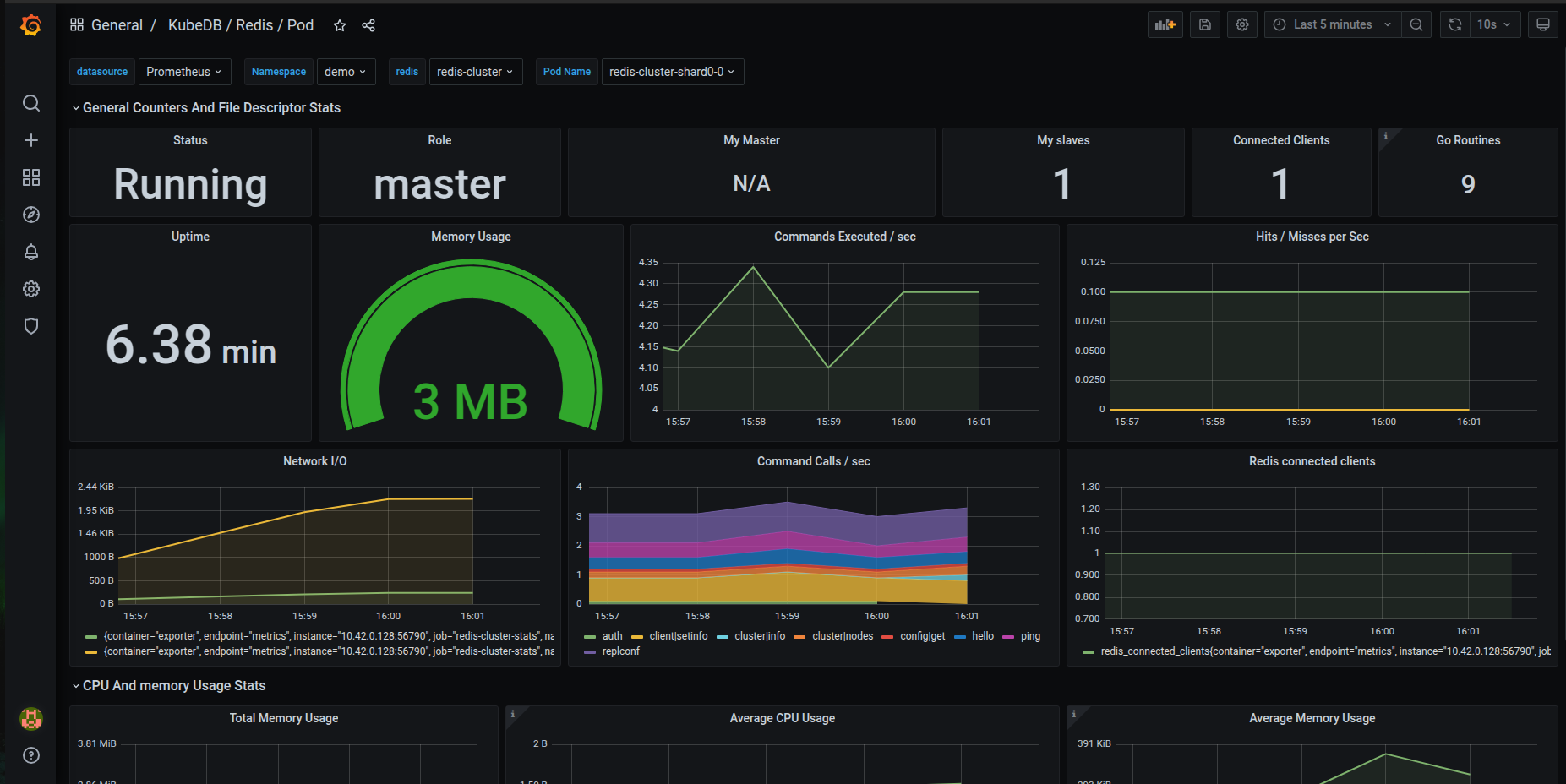Open the Alerting bell icon
1566x784 pixels.
pos(31,252)
